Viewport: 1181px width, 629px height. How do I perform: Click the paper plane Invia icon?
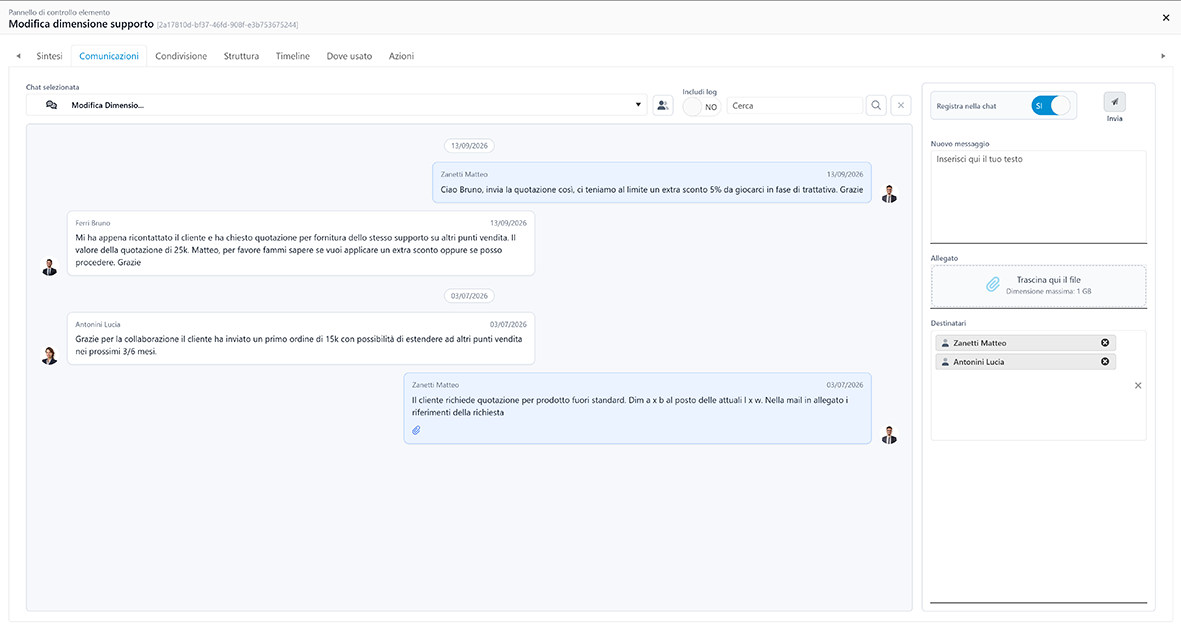click(1115, 102)
